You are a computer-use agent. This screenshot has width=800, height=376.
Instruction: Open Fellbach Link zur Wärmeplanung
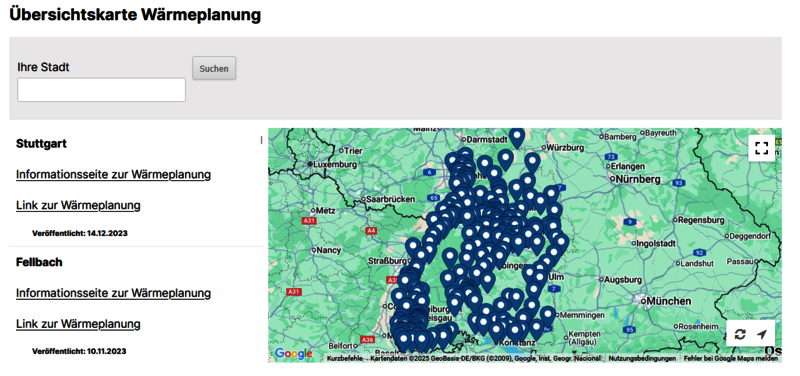click(x=78, y=324)
